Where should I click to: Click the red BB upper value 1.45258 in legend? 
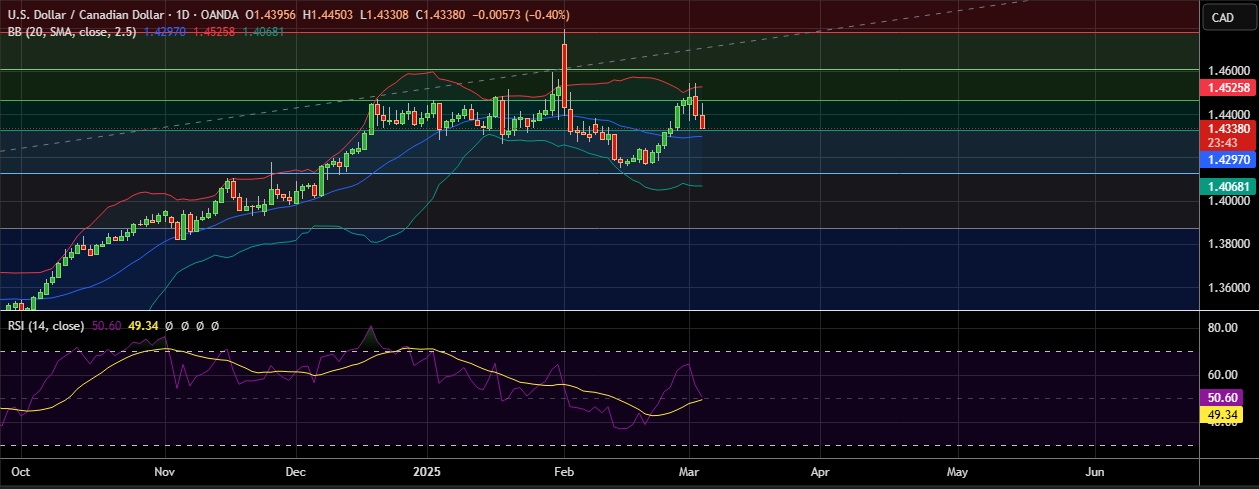click(213, 32)
